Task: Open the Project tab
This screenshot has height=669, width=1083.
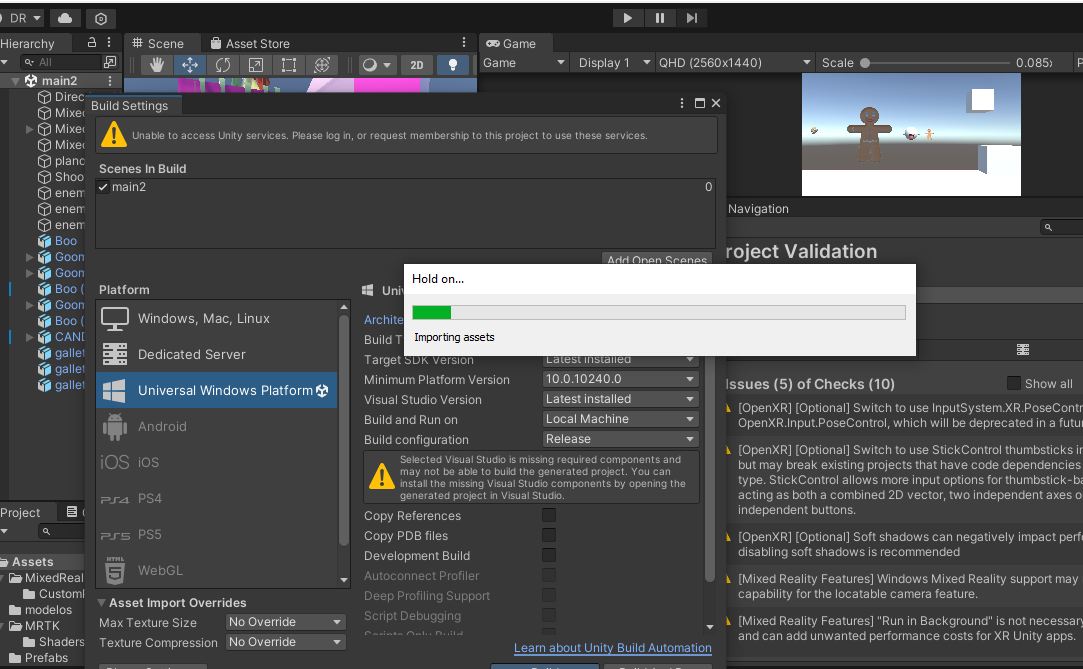Action: pyautogui.click(x=20, y=512)
